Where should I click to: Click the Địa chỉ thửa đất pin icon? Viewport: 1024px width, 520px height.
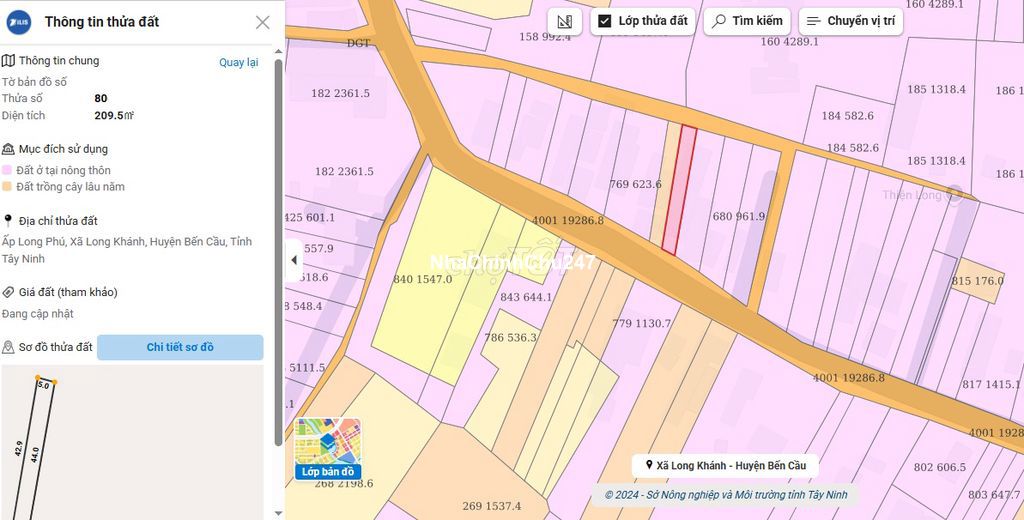(8, 221)
